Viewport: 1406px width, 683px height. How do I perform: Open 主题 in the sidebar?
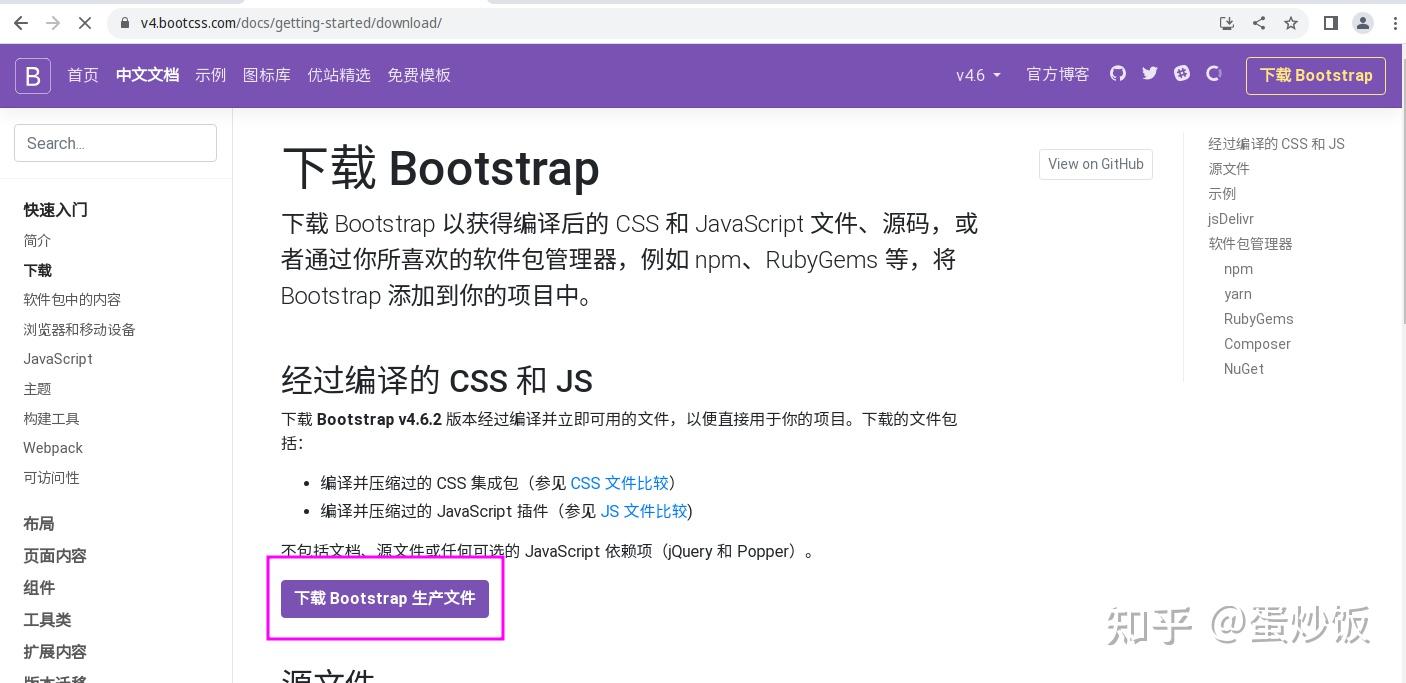pos(37,389)
